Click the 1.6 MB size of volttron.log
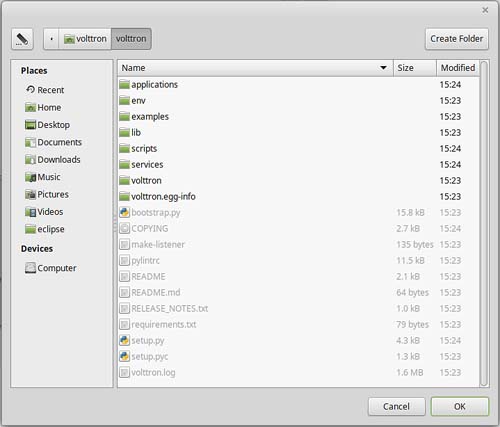 tap(410, 372)
